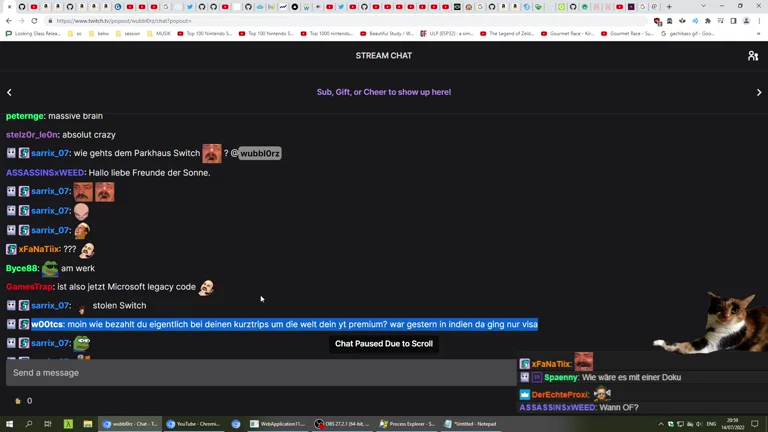Open a new browser tab

click(x=669, y=7)
